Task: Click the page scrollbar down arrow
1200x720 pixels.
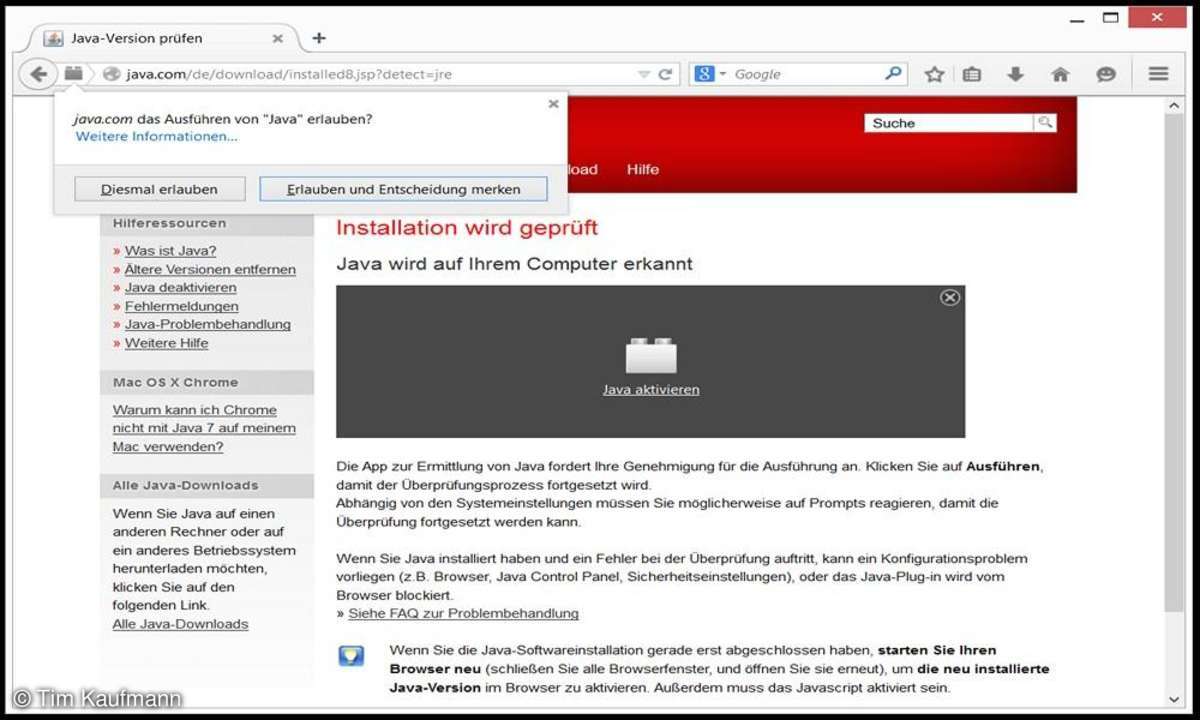Action: pos(1174,700)
